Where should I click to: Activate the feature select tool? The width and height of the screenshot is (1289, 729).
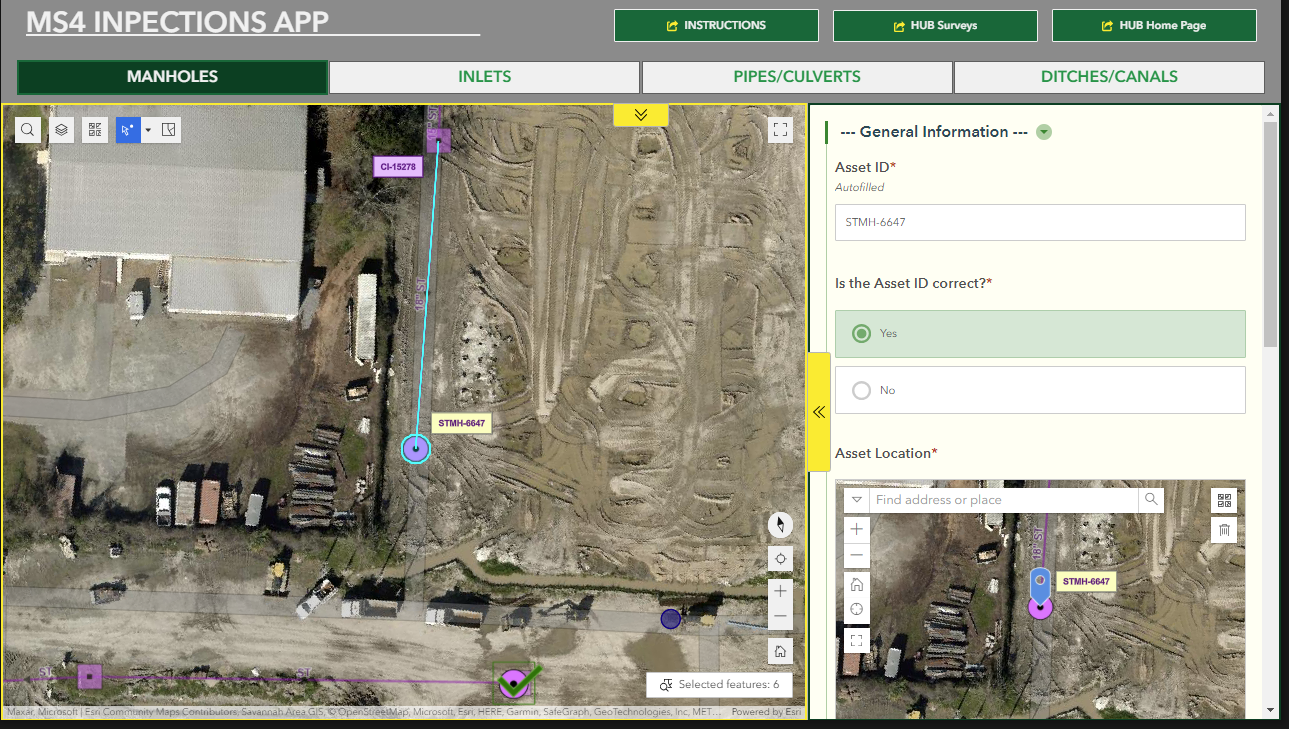pyautogui.click(x=130, y=129)
